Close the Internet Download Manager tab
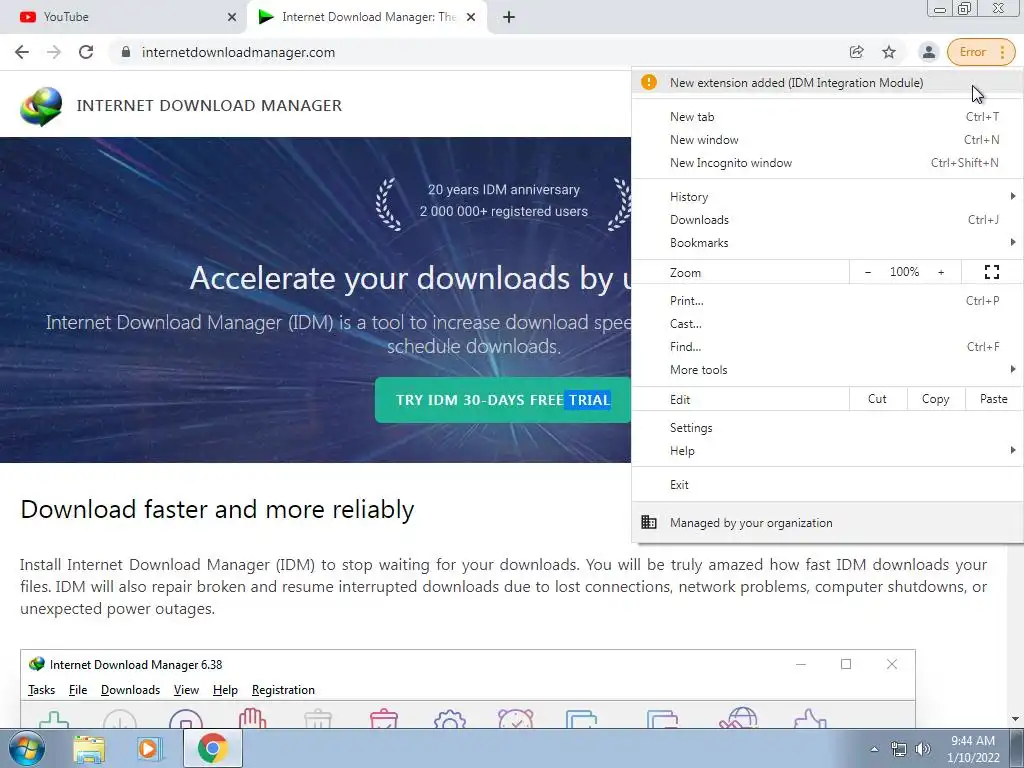 [x=471, y=17]
